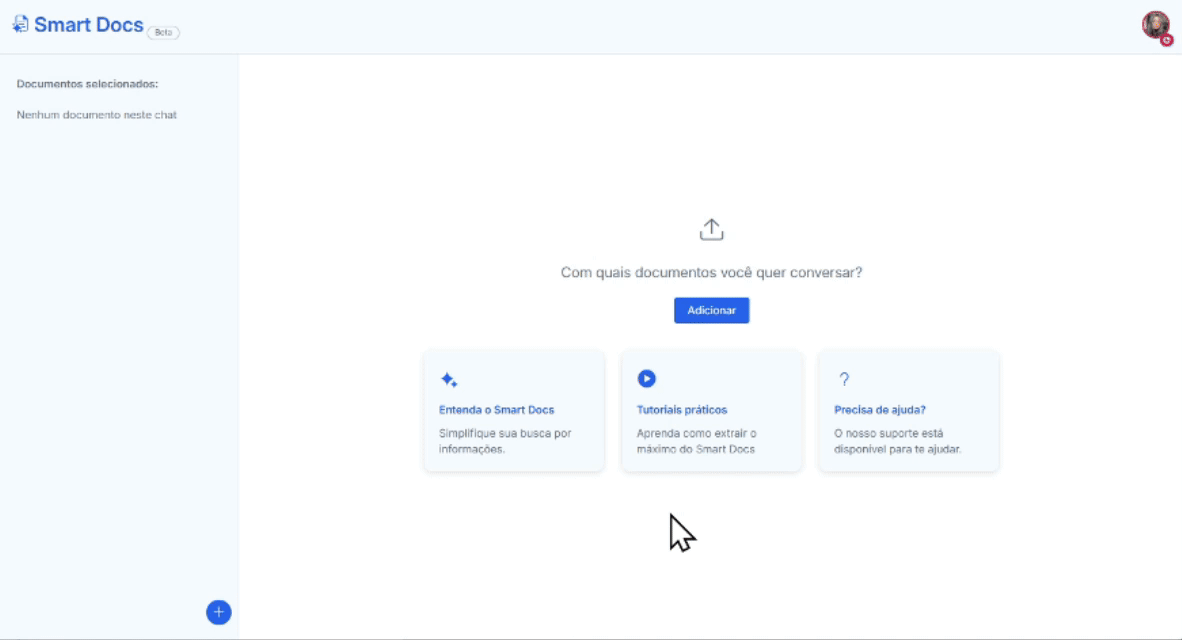Viewport: 1182px width, 640px height.
Task: Click the Beta badge
Action: pos(164,32)
